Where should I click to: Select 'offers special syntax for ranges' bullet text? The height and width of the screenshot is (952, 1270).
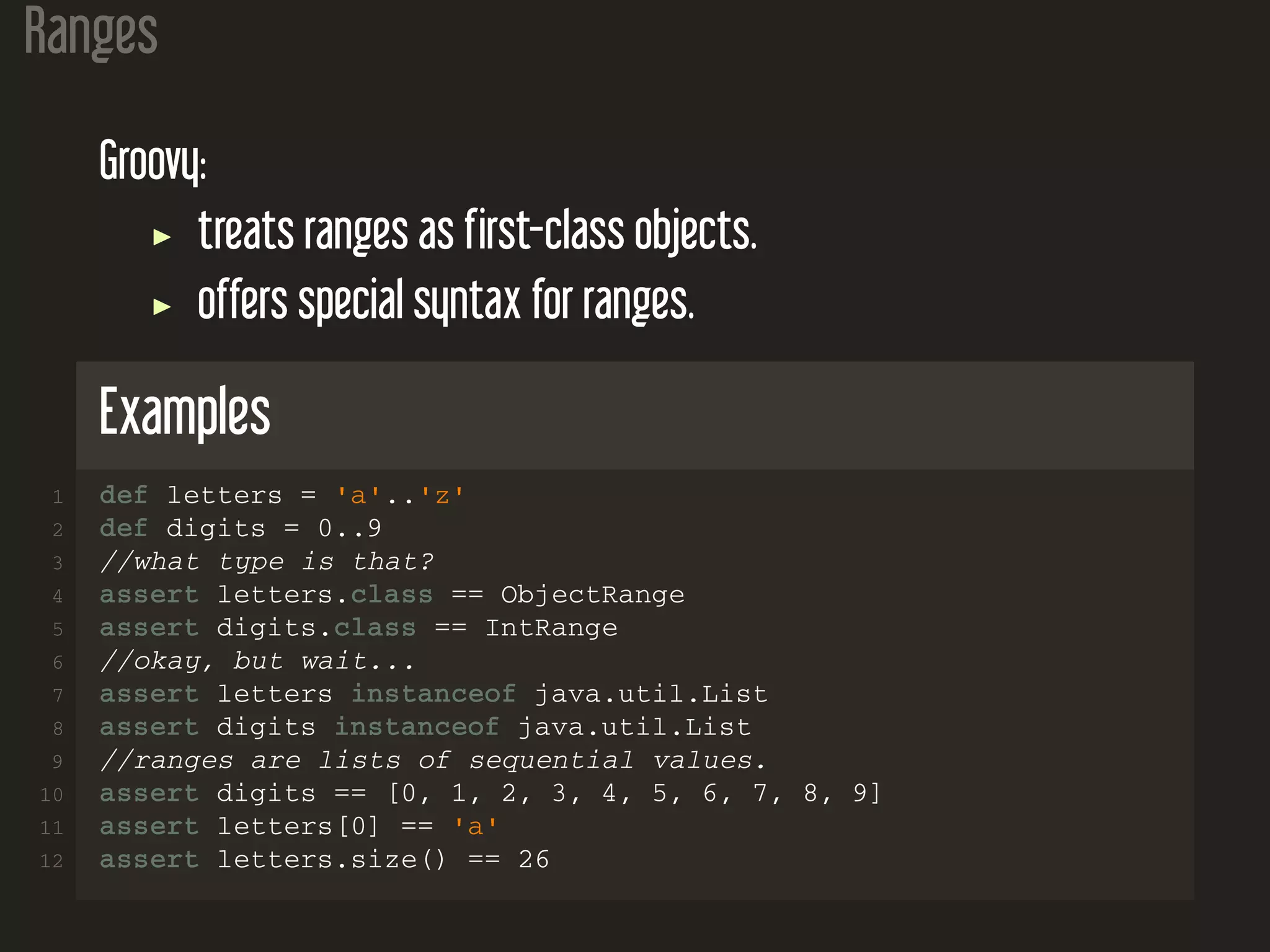(x=445, y=301)
